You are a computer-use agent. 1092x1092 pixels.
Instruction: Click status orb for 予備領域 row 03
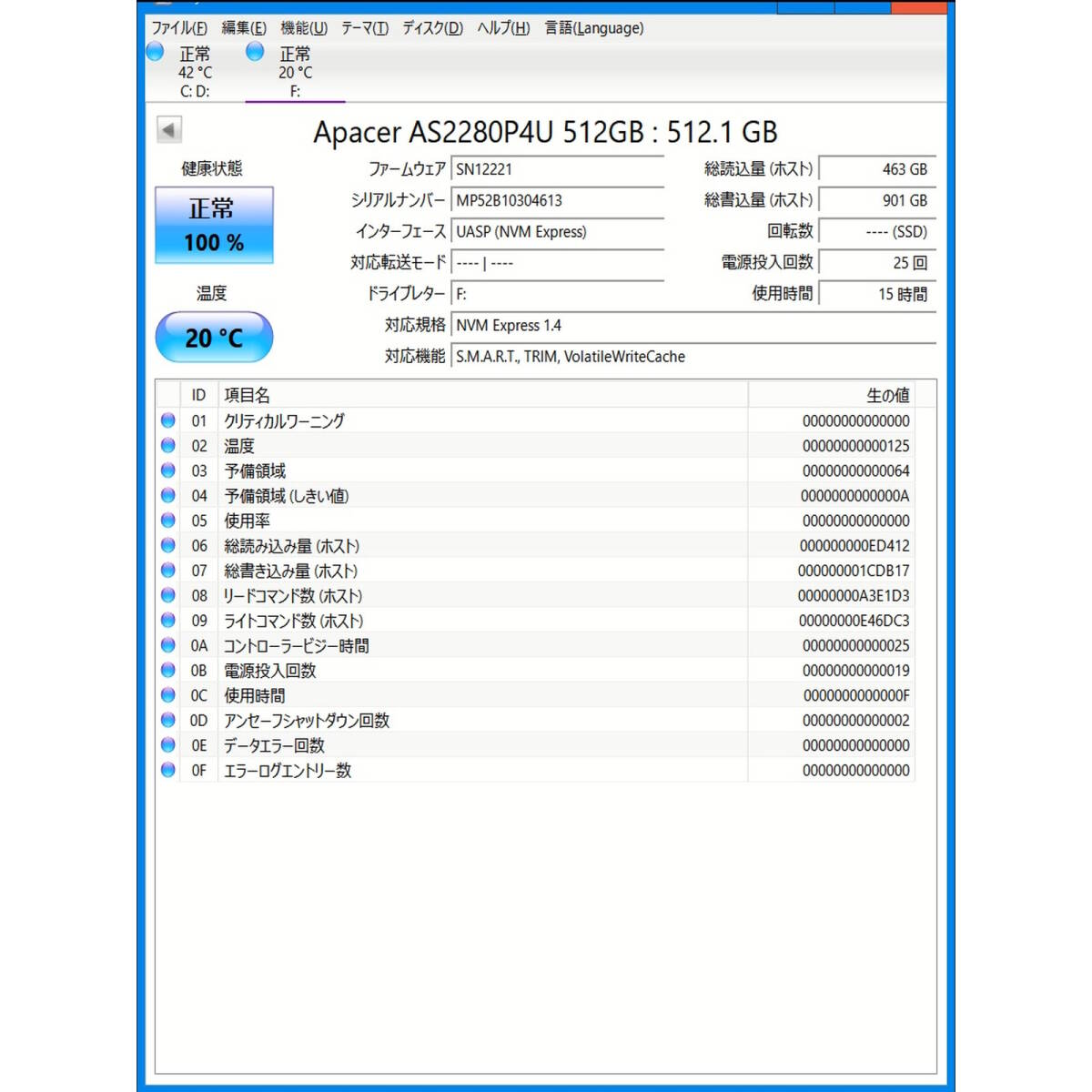click(x=168, y=470)
